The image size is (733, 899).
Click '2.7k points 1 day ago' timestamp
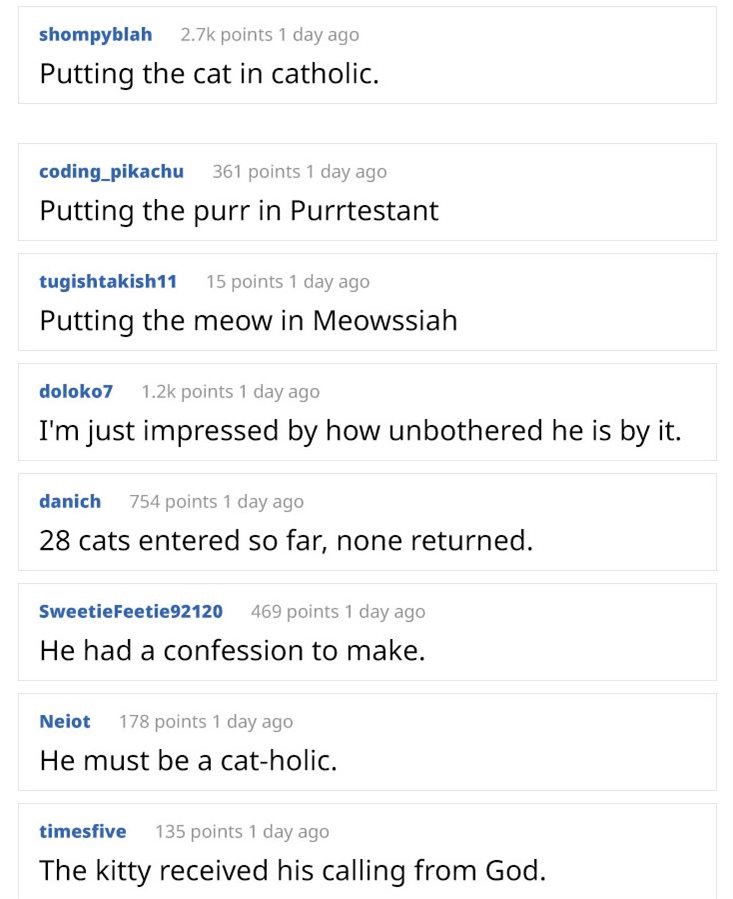[270, 35]
